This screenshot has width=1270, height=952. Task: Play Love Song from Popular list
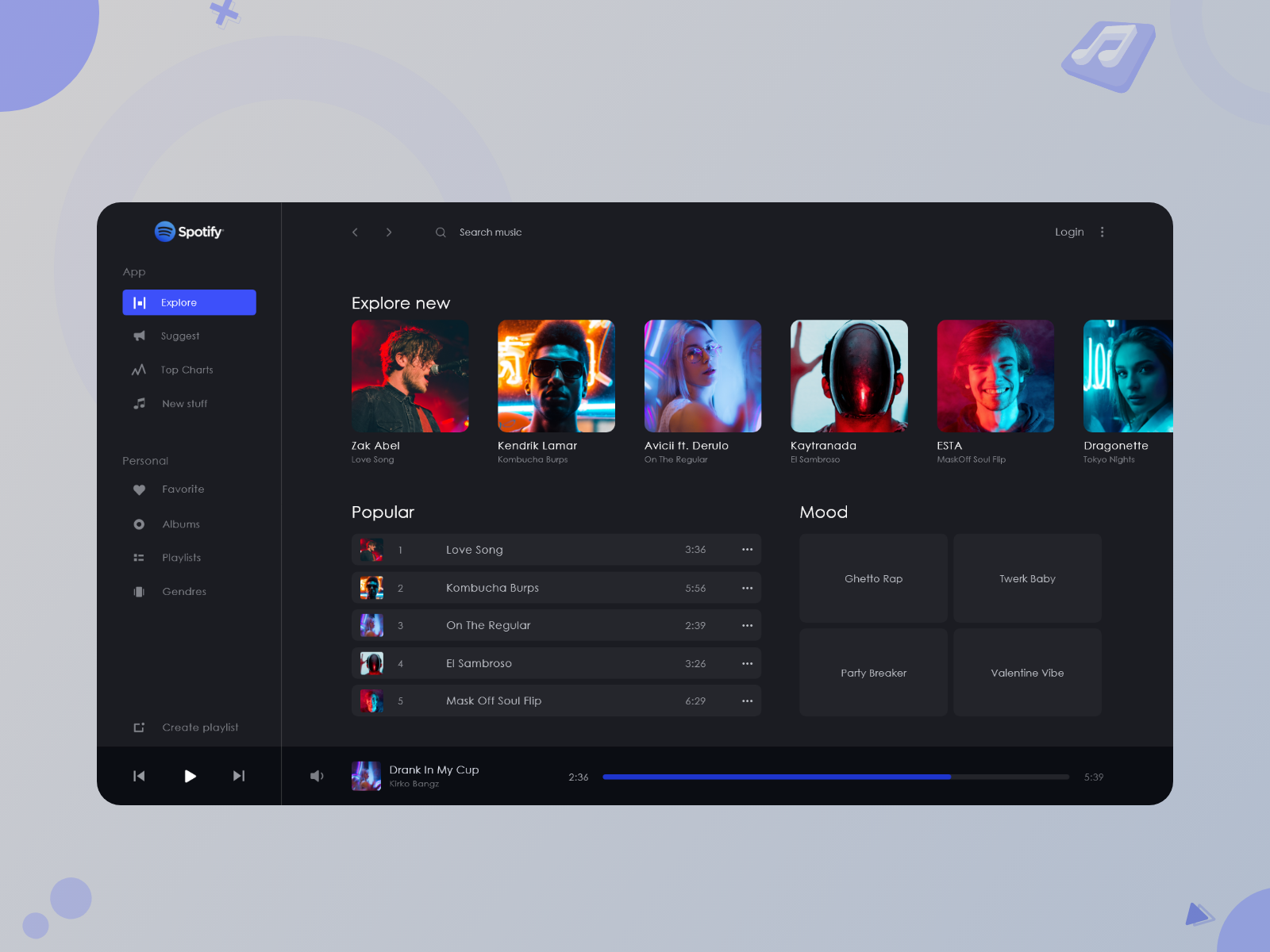click(556, 550)
